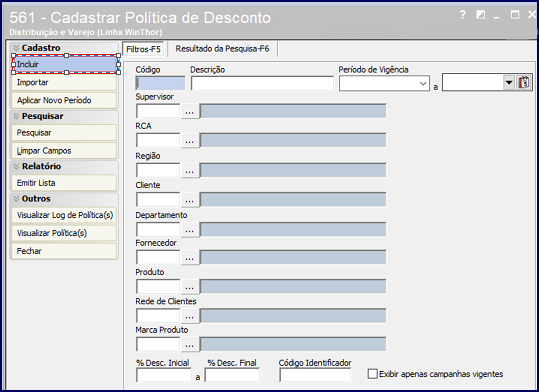The image size is (539, 392).
Task: Open Cliente lookup ellipsis button
Action: point(190,199)
